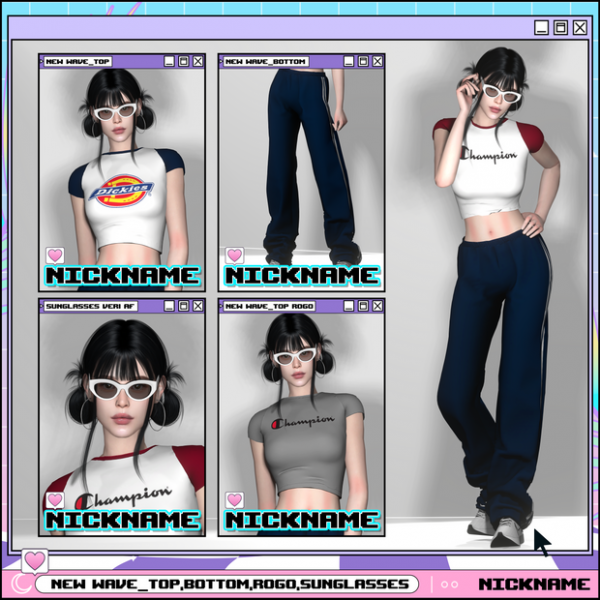Maximize the main outer window

561,28
